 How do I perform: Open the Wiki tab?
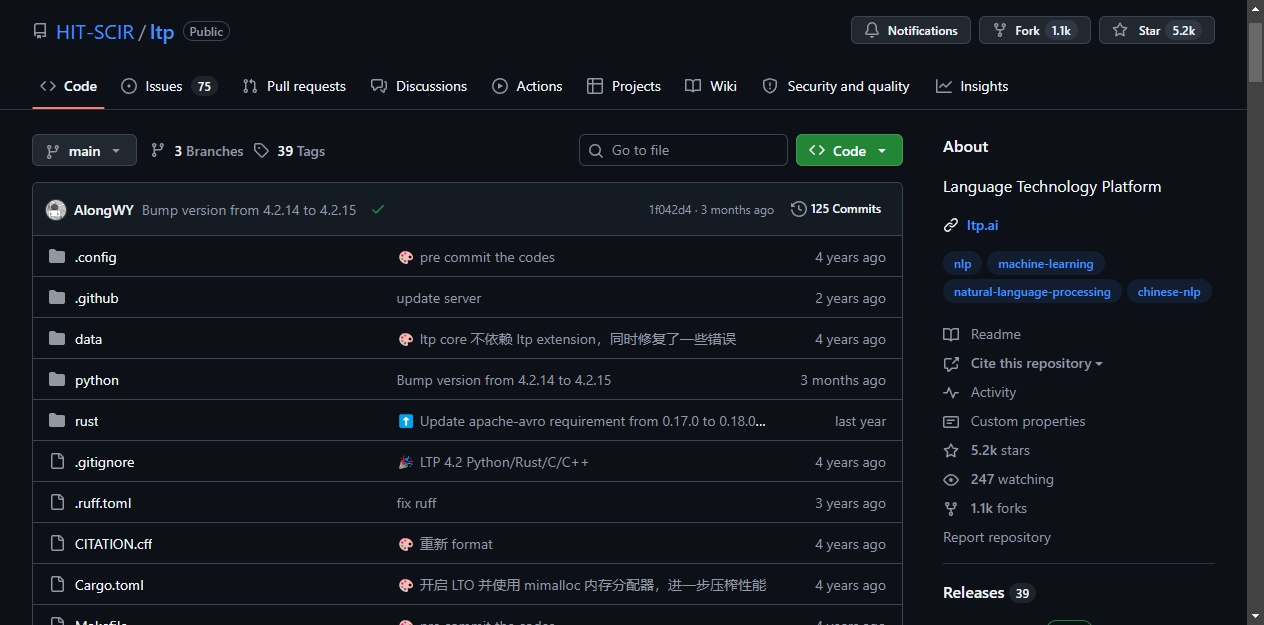coord(711,86)
